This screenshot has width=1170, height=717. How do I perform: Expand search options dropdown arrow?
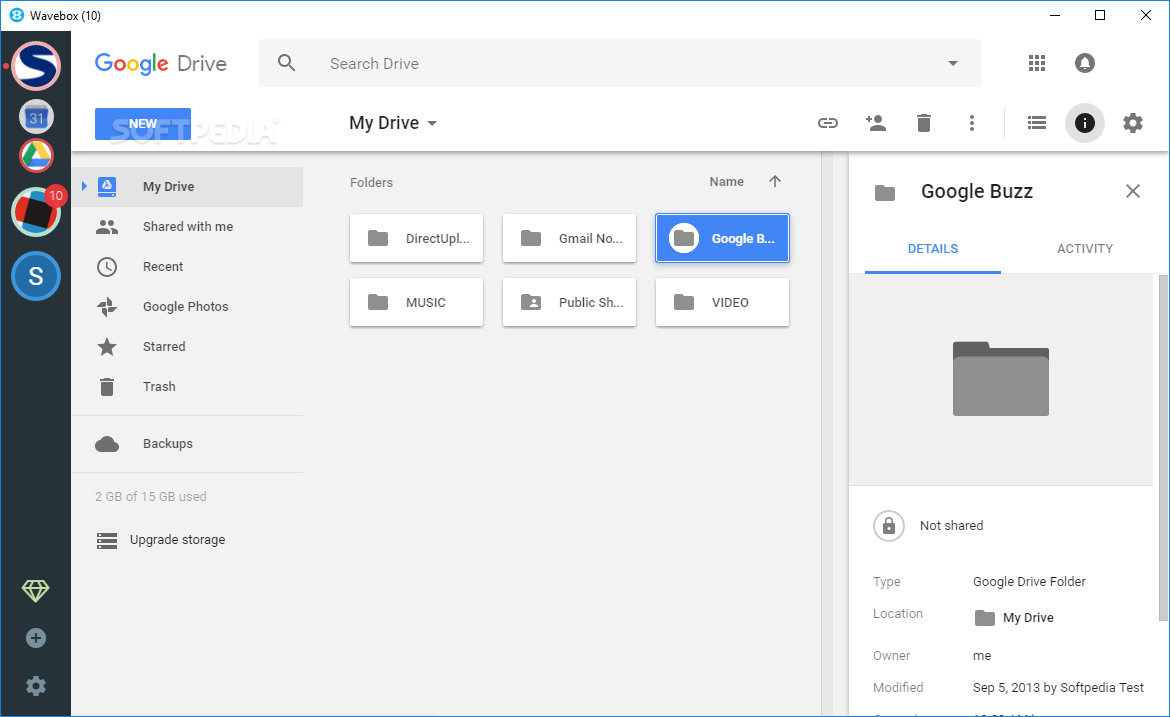pos(953,63)
